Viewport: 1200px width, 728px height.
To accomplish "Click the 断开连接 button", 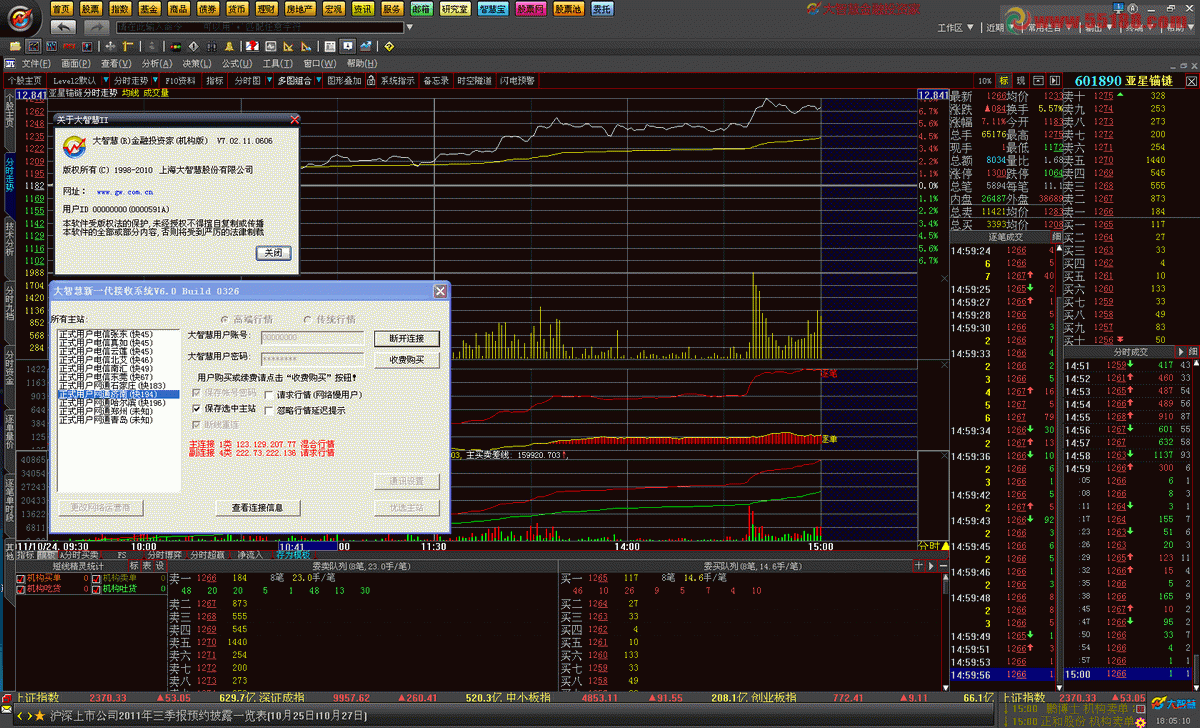I will tap(407, 338).
